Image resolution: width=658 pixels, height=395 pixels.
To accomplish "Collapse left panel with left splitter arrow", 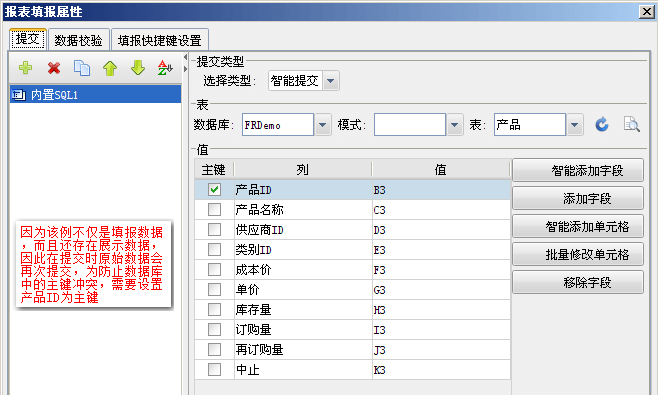I will [185, 57].
